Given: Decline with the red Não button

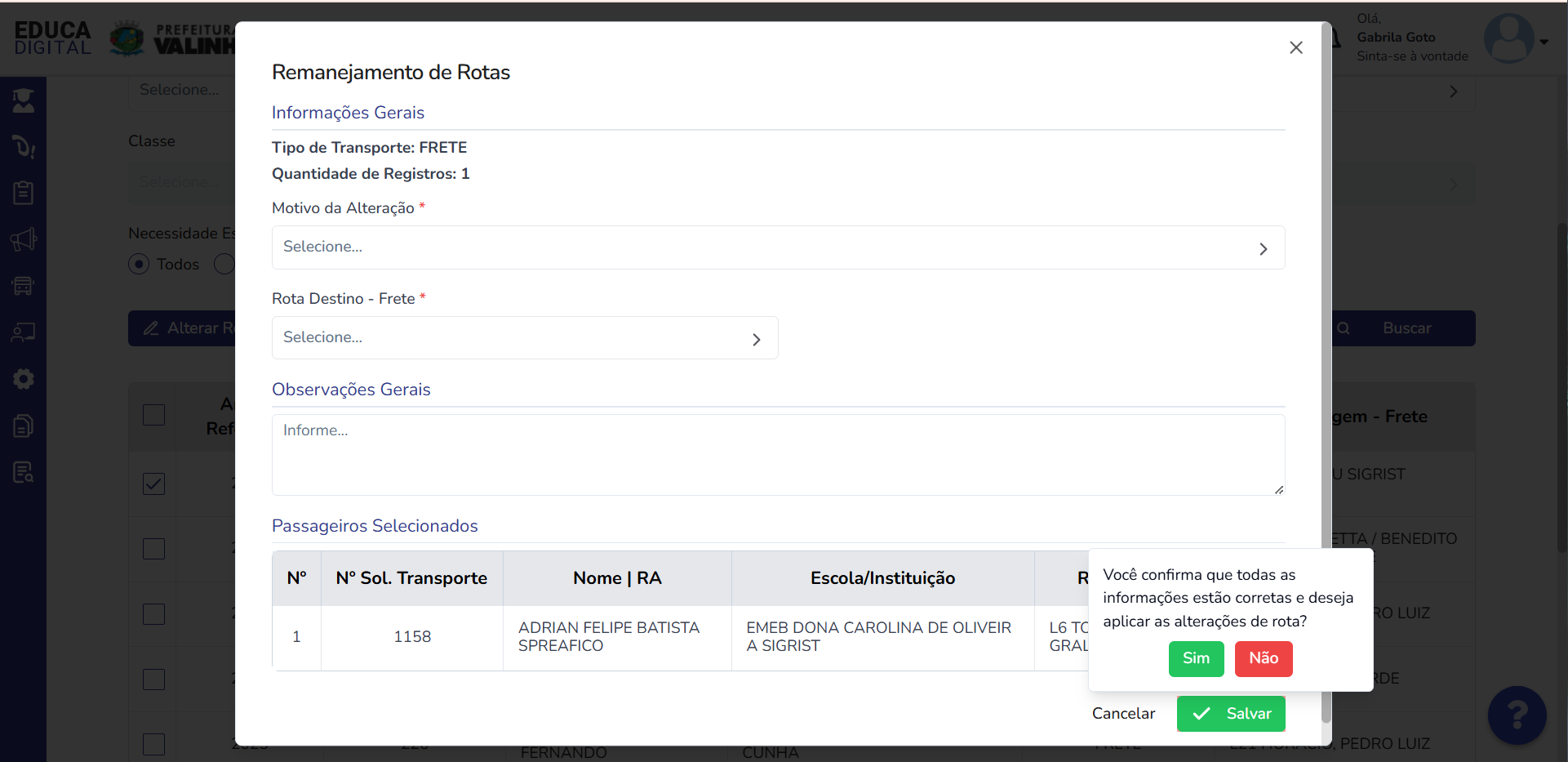Looking at the screenshot, I should 1264,658.
